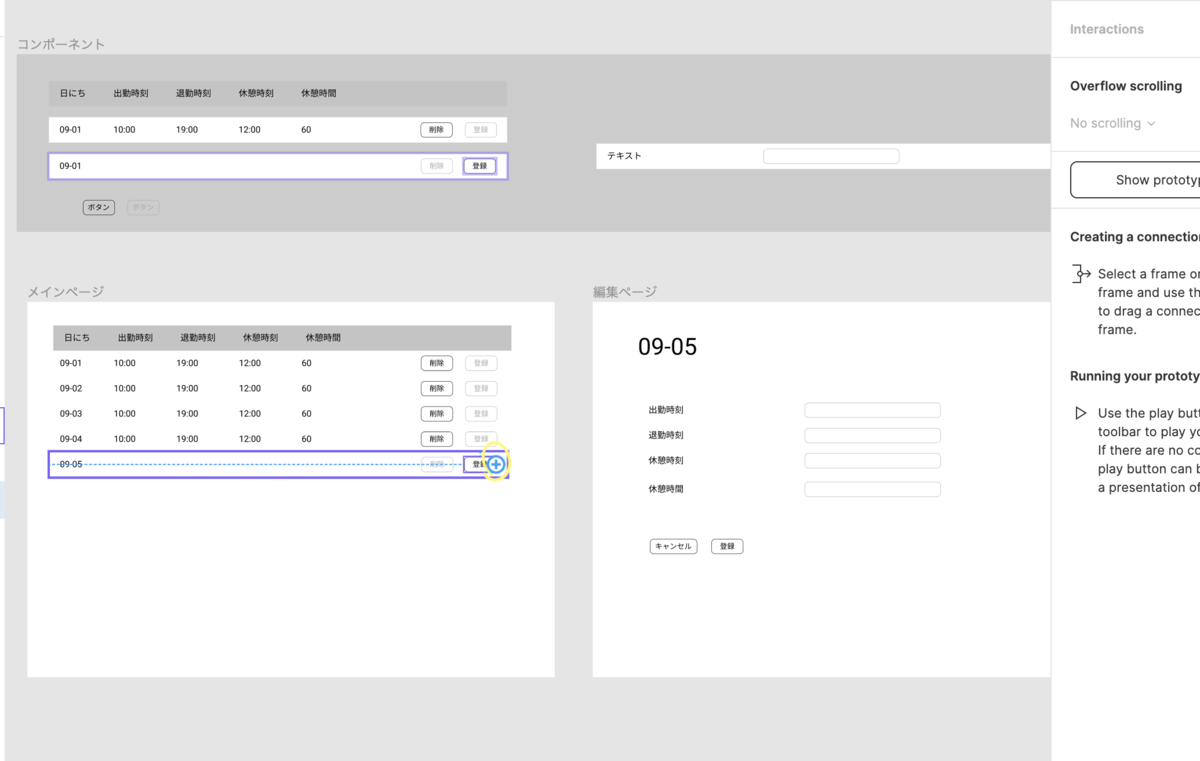Select the Overflow scrolling section title
The height and width of the screenshot is (761, 1200).
point(1126,86)
